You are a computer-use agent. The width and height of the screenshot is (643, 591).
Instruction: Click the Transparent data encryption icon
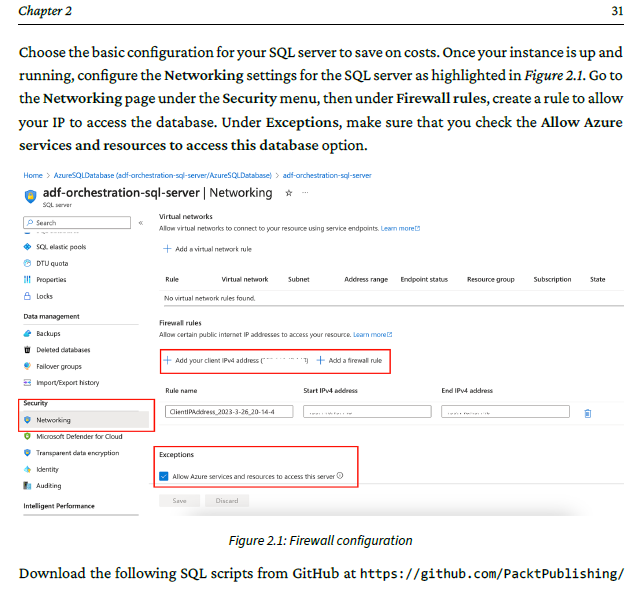click(x=27, y=452)
